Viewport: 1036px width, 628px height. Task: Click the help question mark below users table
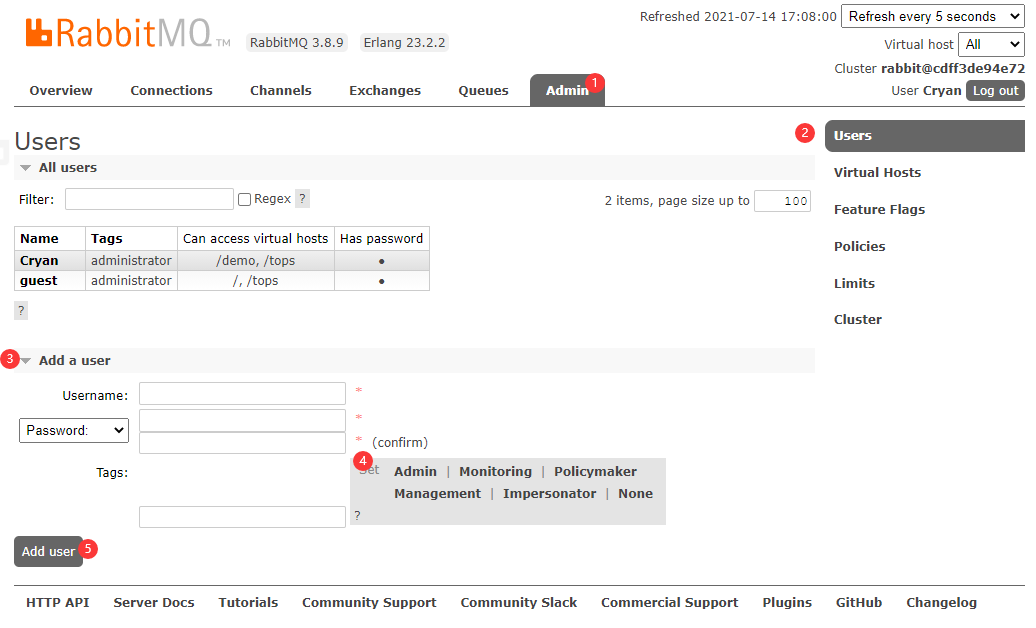pos(21,311)
